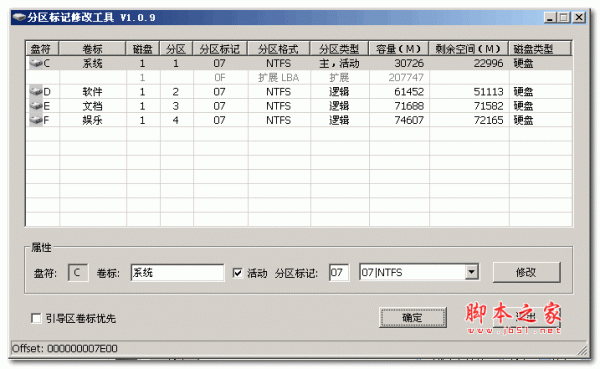Enable 引导区卷标优先 checkbox
Viewport: 600px width, 369px height.
pos(36,318)
